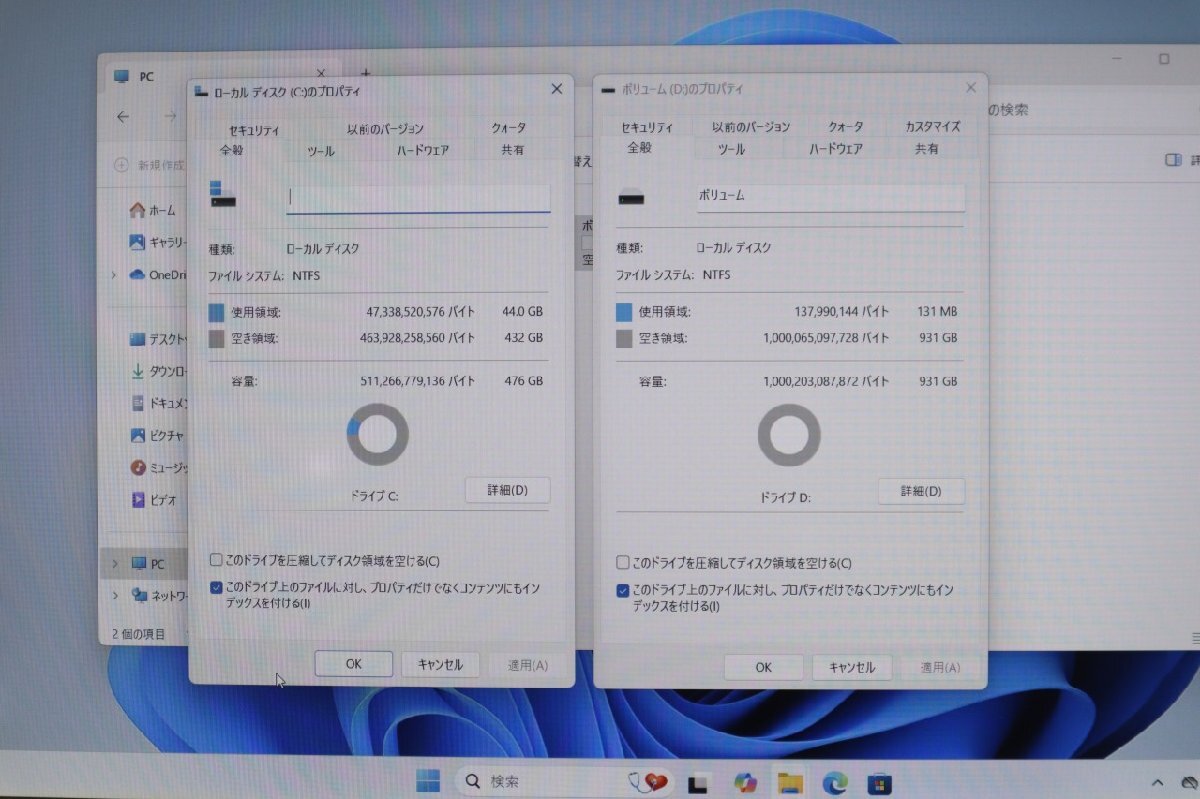
Task: Launch Microsoft Edge from the taskbar
Action: click(835, 782)
